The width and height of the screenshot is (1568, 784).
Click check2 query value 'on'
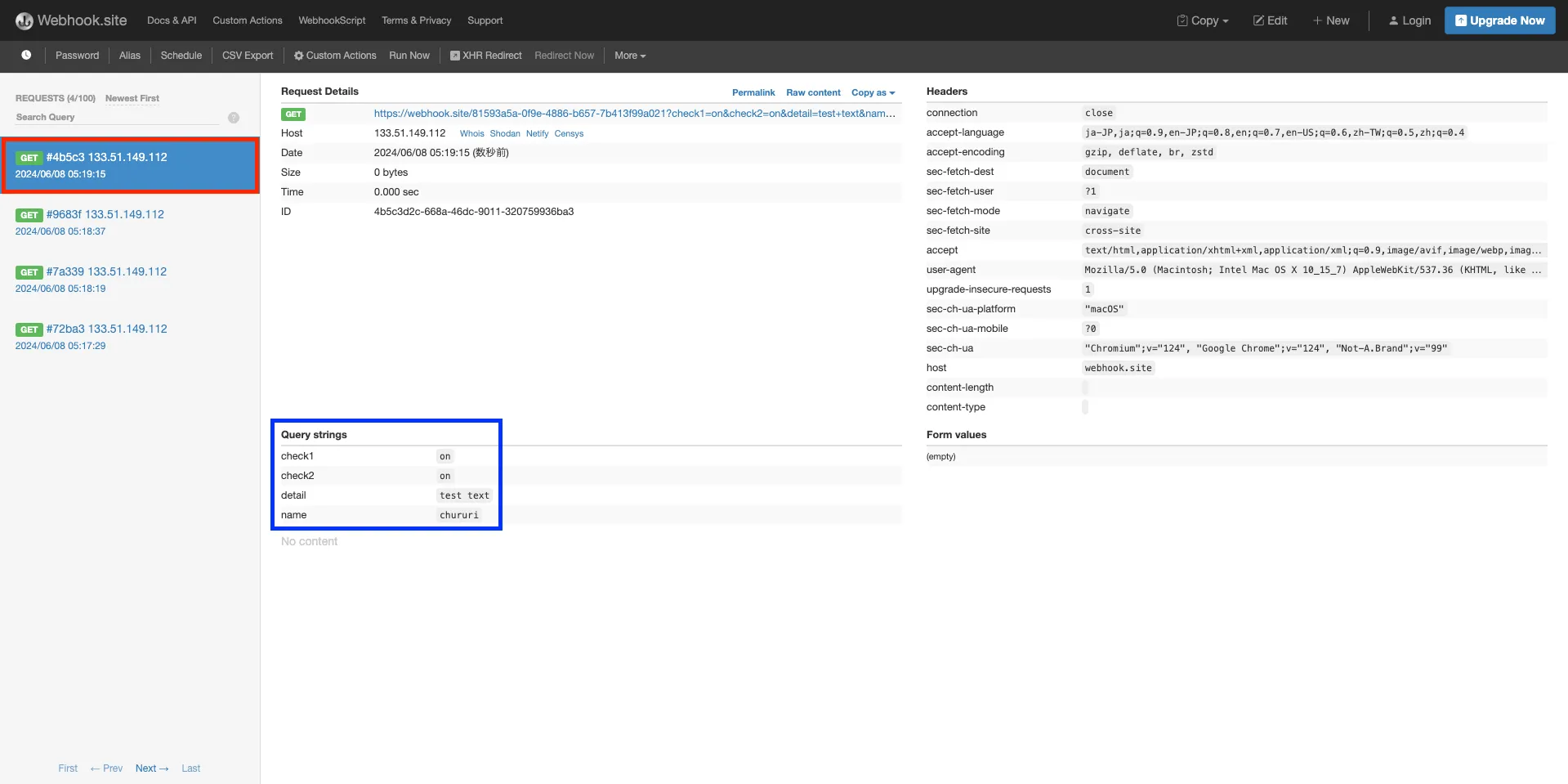click(445, 476)
